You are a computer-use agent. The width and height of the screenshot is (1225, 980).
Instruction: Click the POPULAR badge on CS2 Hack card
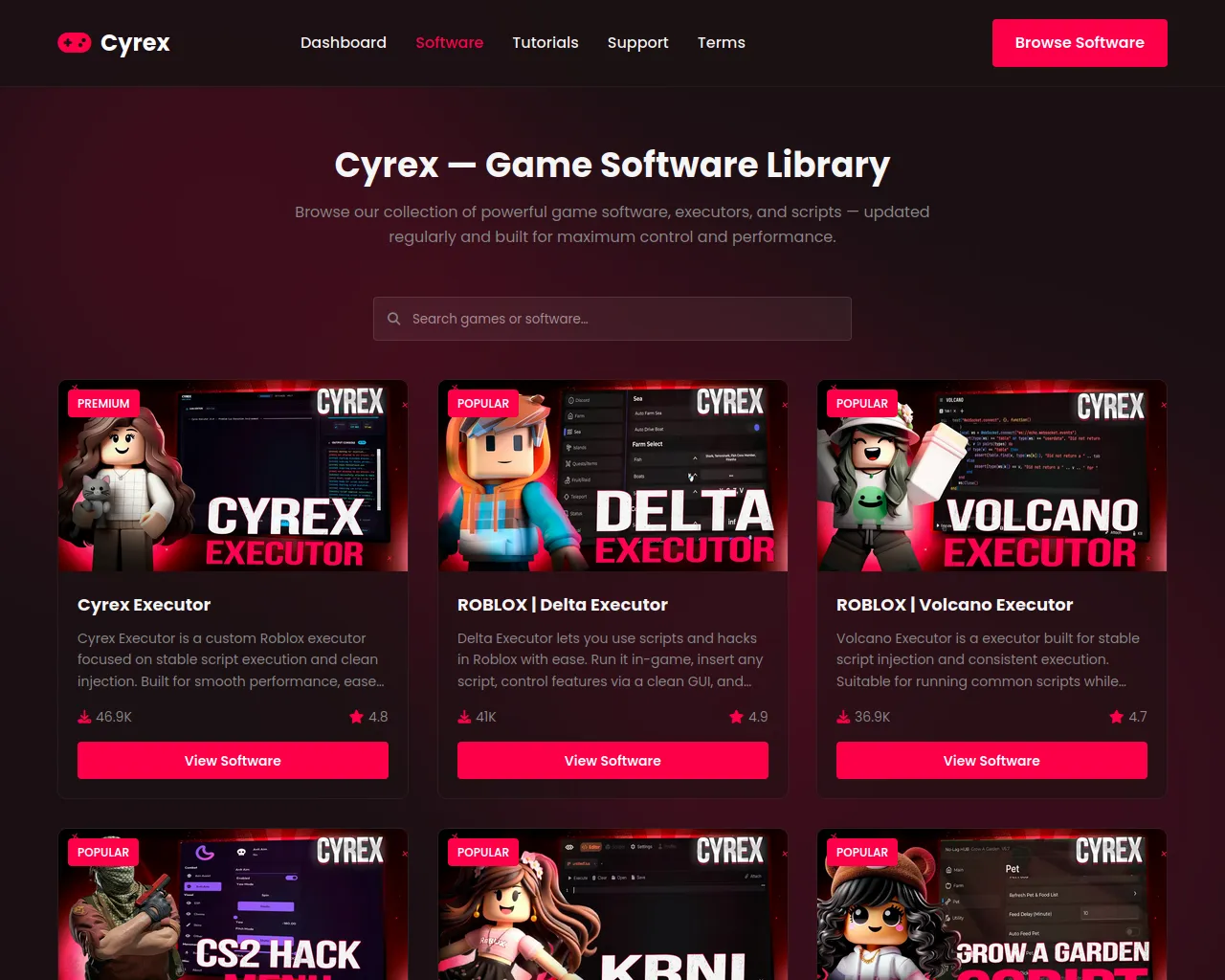103,853
